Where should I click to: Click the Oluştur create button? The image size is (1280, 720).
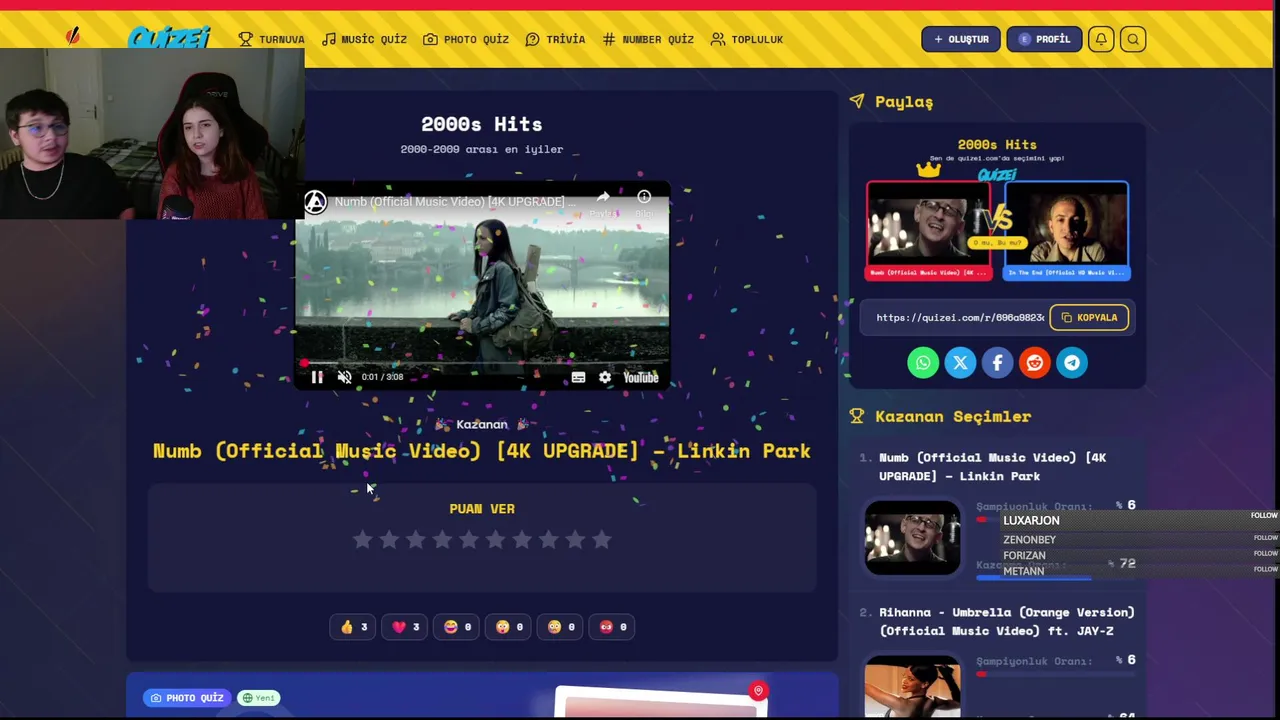point(961,39)
